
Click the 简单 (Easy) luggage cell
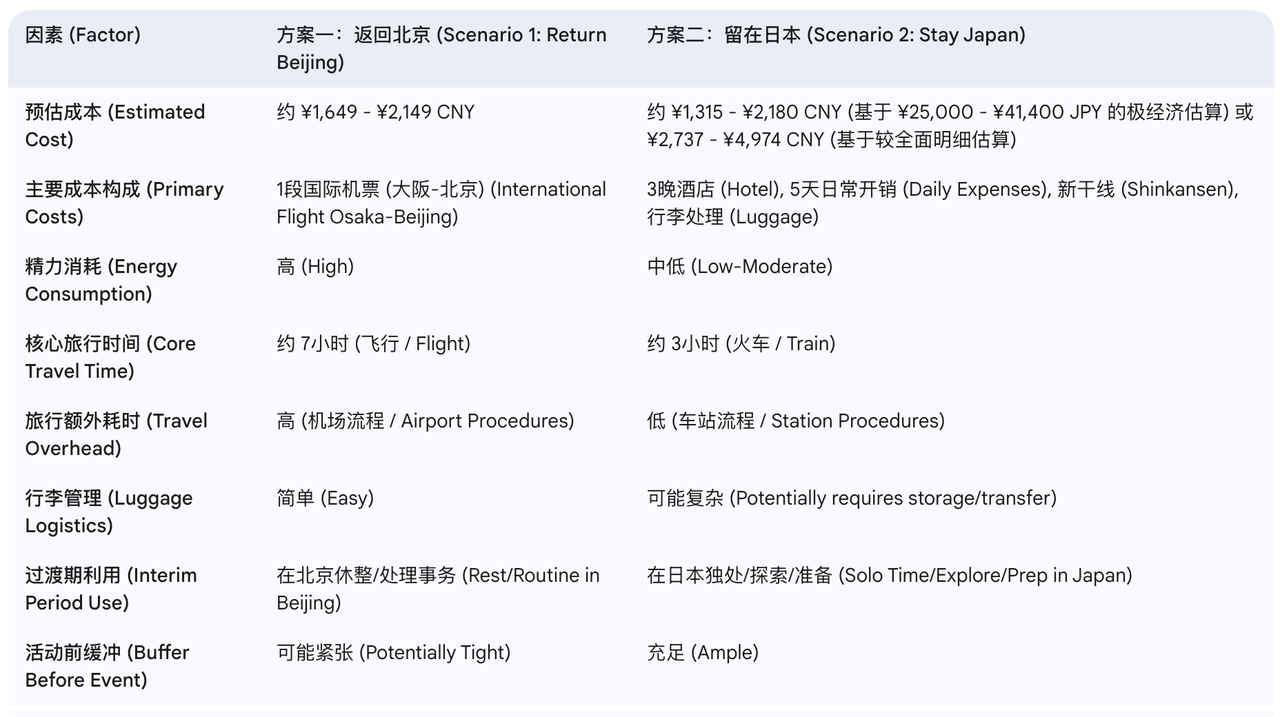pos(325,498)
